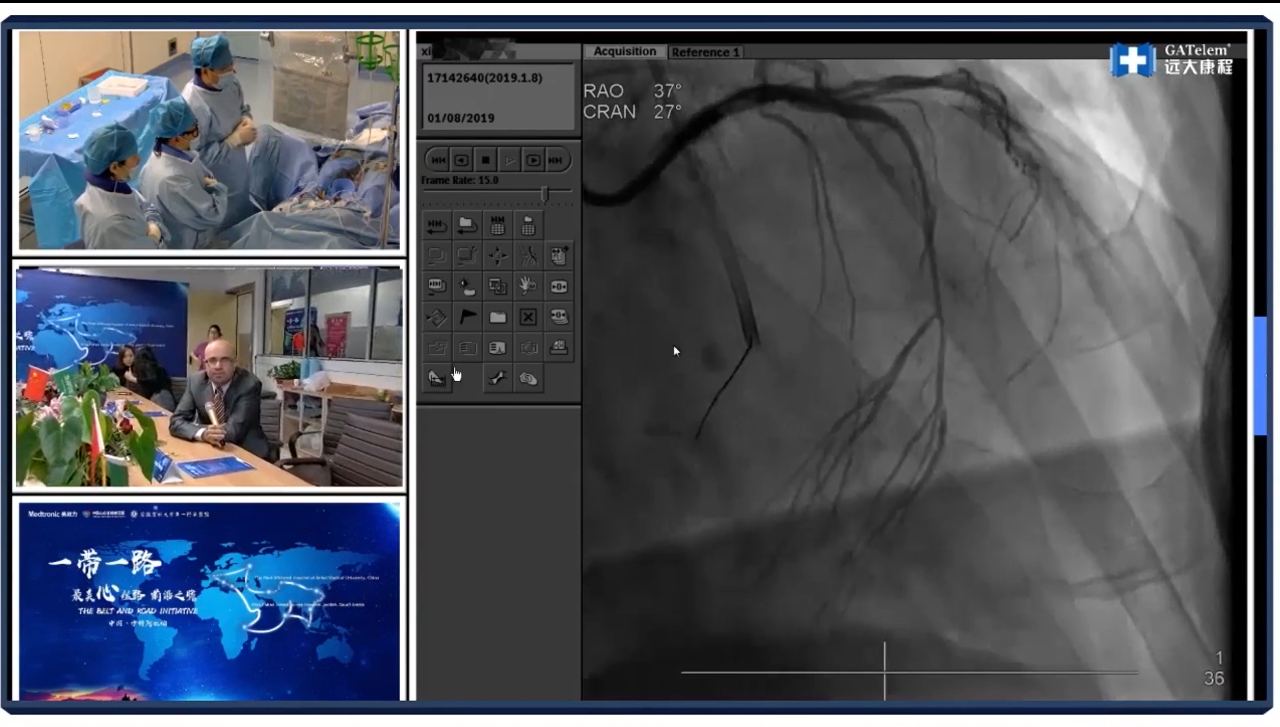
Task: Select the four-arrow pan icon
Action: (x=498, y=256)
